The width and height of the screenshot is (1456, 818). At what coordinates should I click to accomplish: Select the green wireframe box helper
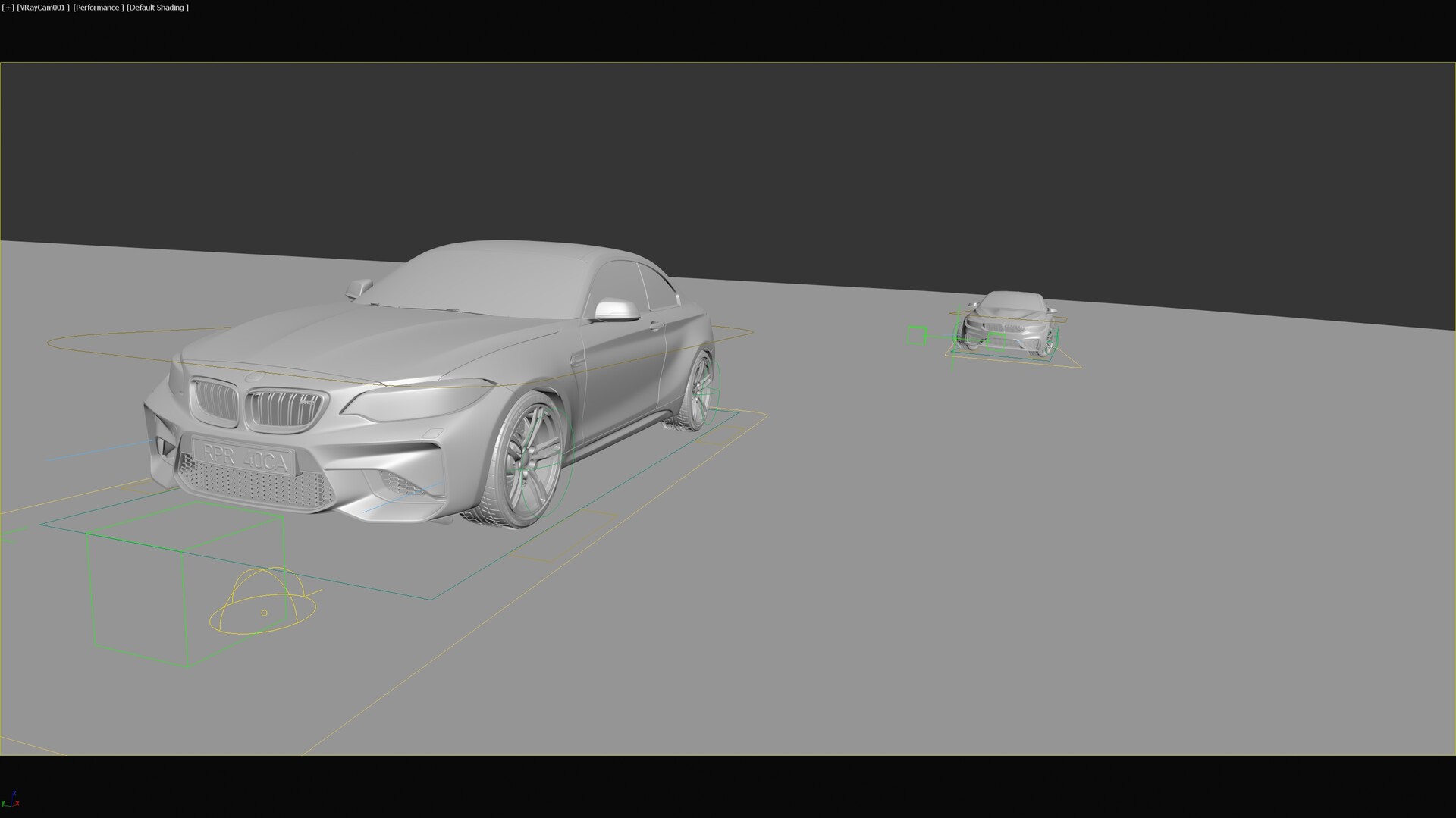coord(186,584)
